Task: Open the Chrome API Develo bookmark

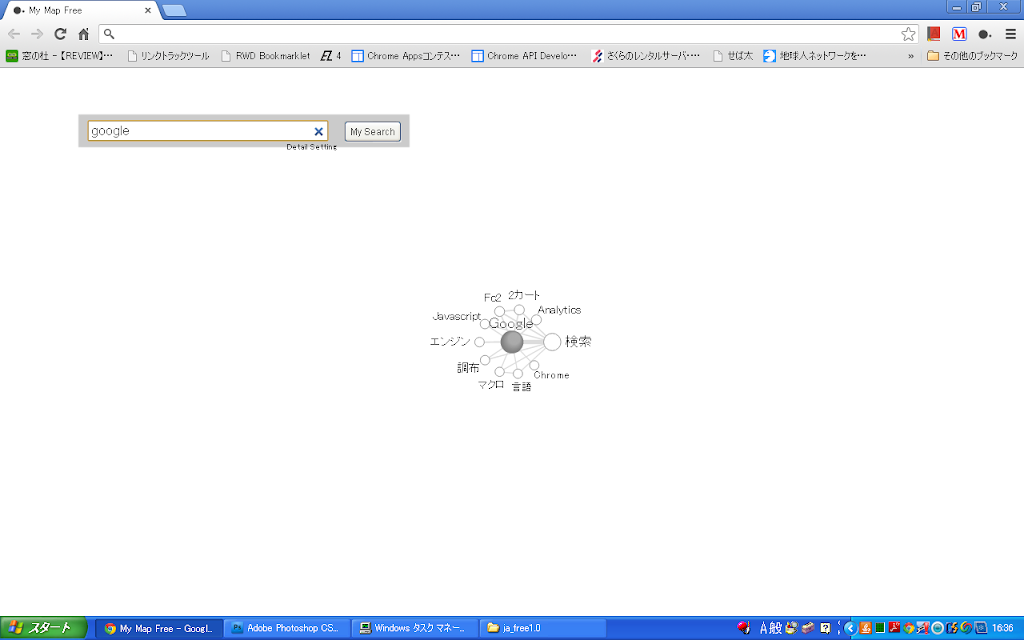Action: (x=525, y=56)
